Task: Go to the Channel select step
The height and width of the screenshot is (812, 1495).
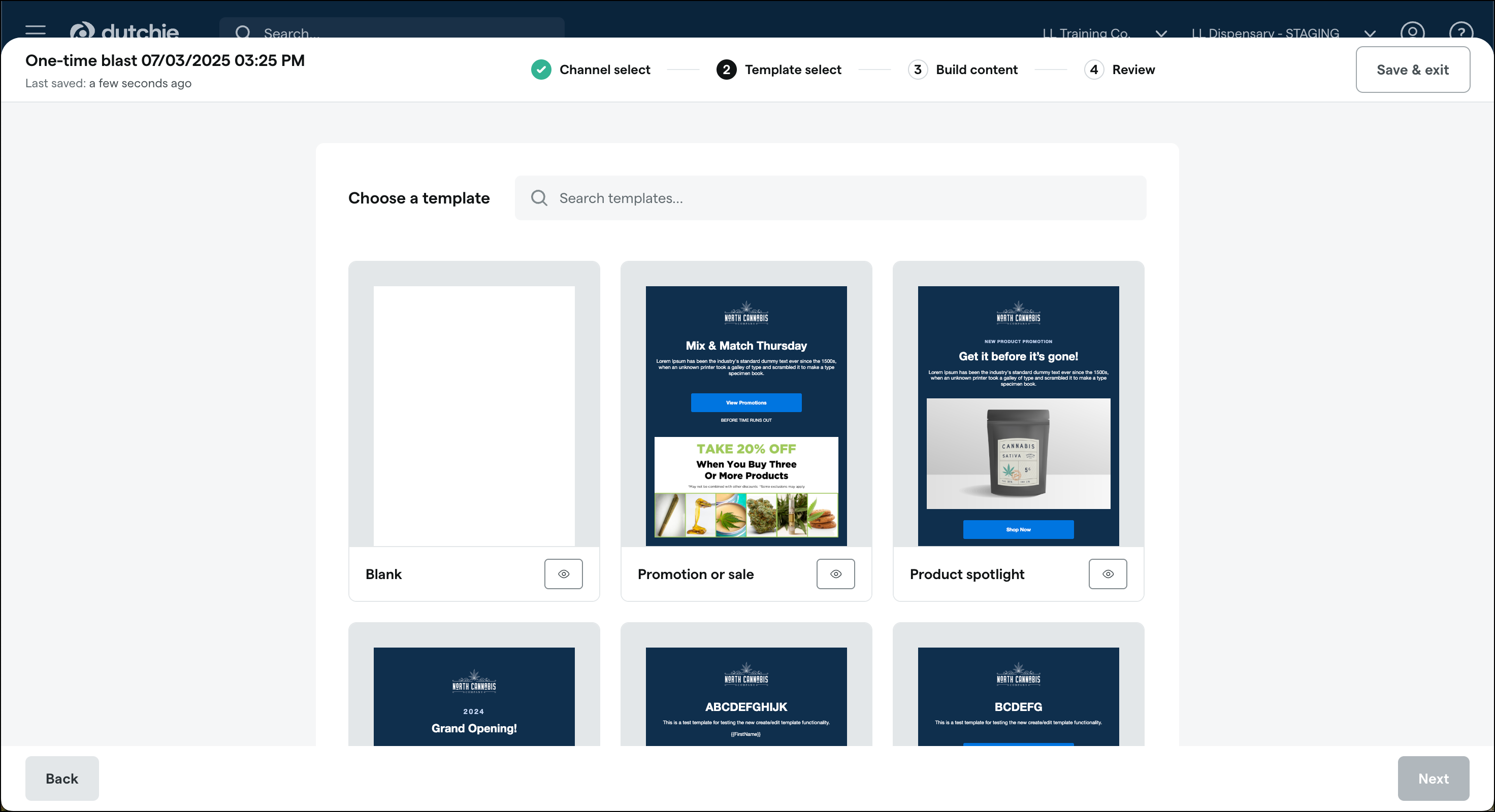Action: tap(591, 70)
